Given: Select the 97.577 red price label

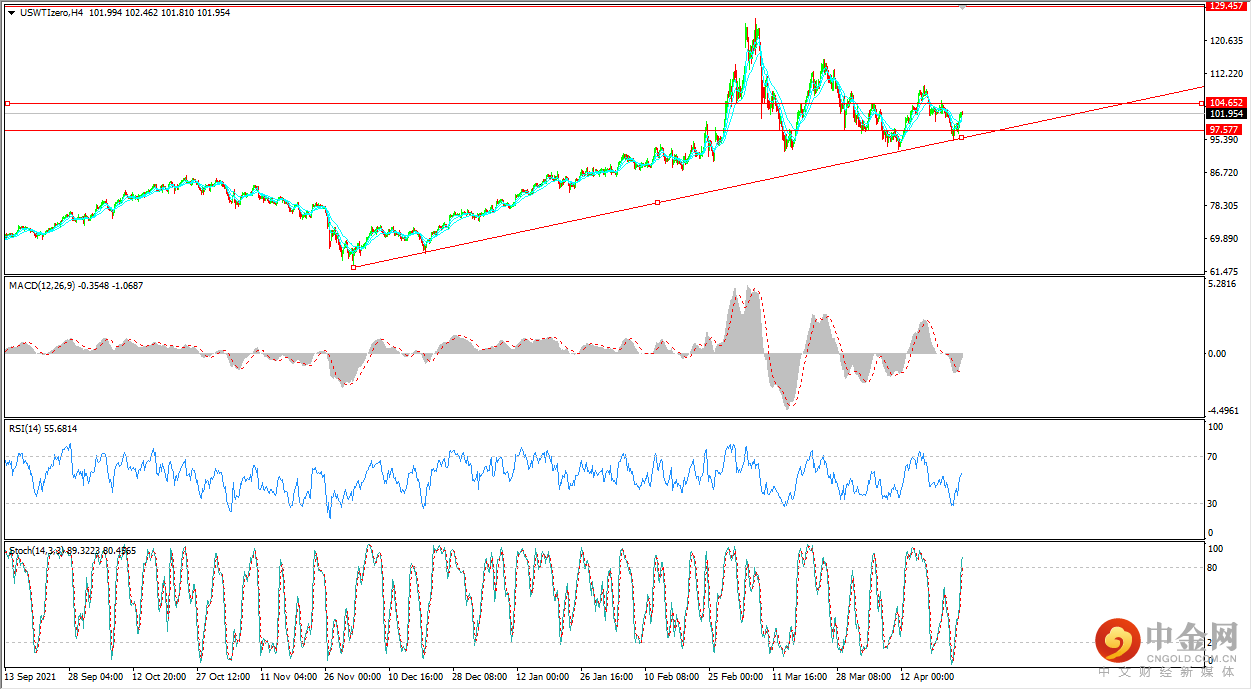Looking at the screenshot, I should pos(1225,130).
